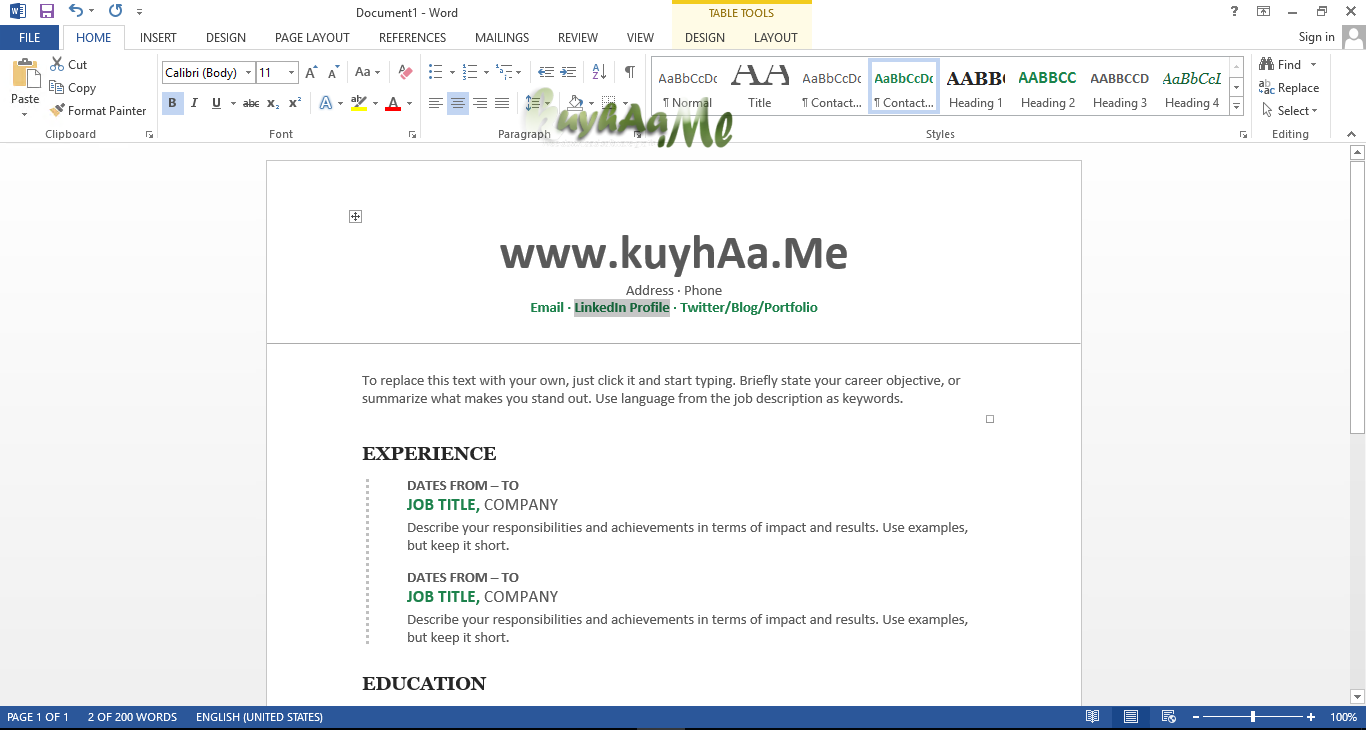Expand the numbering list dropdown

(486, 73)
